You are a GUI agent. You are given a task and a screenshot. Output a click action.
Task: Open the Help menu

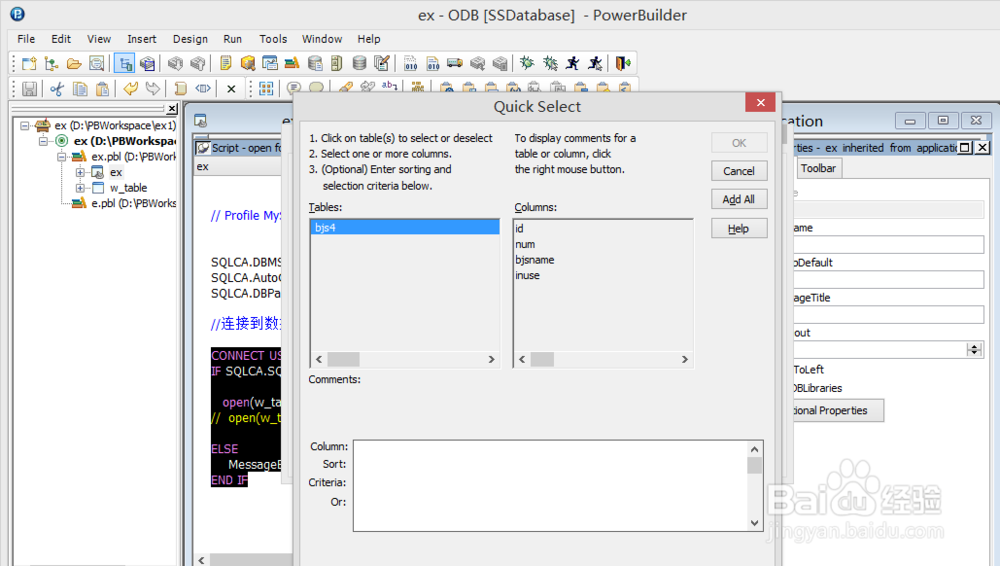[369, 39]
